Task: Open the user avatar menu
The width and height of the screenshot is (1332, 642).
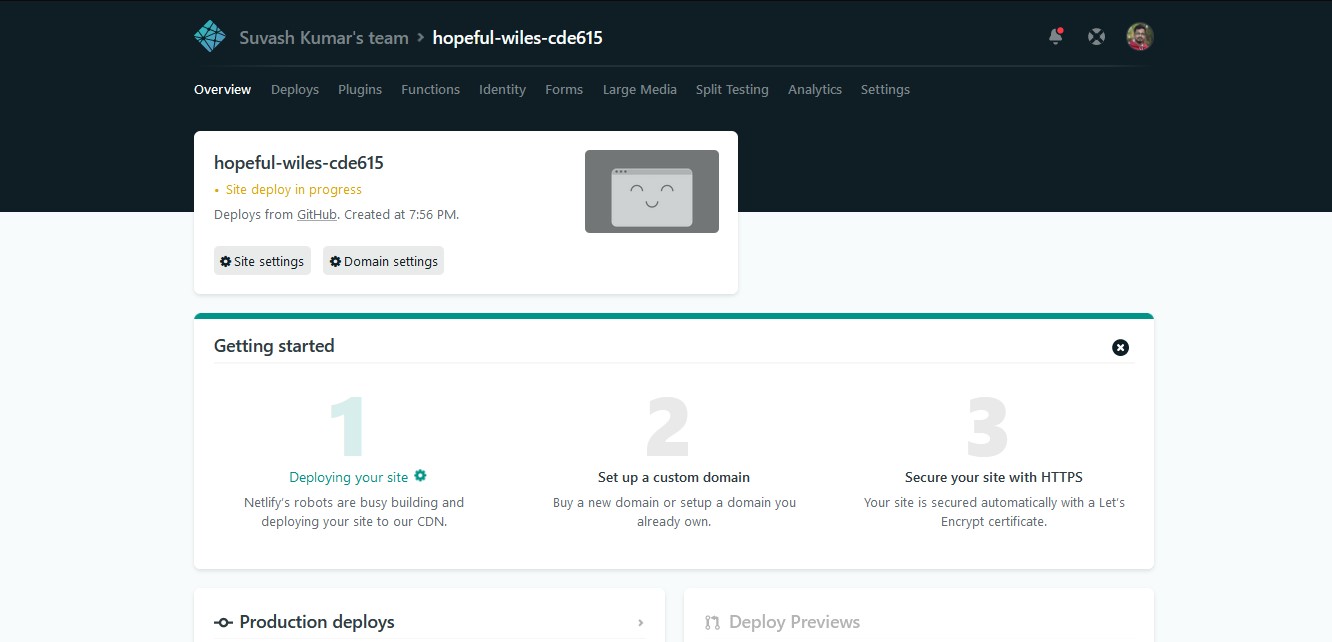Action: pyautogui.click(x=1140, y=37)
